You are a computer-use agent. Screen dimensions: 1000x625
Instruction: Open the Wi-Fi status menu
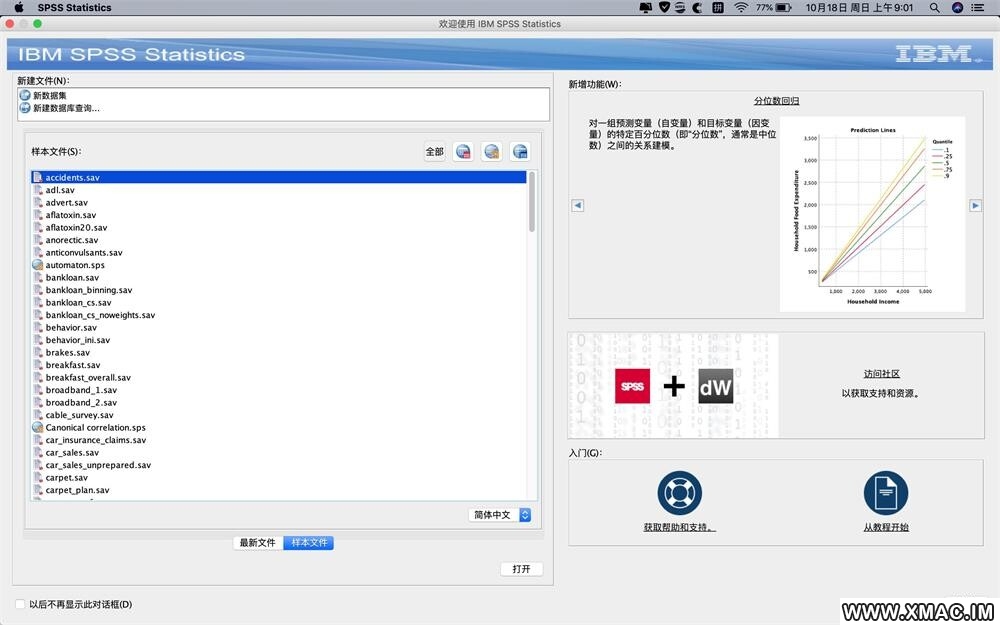pyautogui.click(x=740, y=8)
